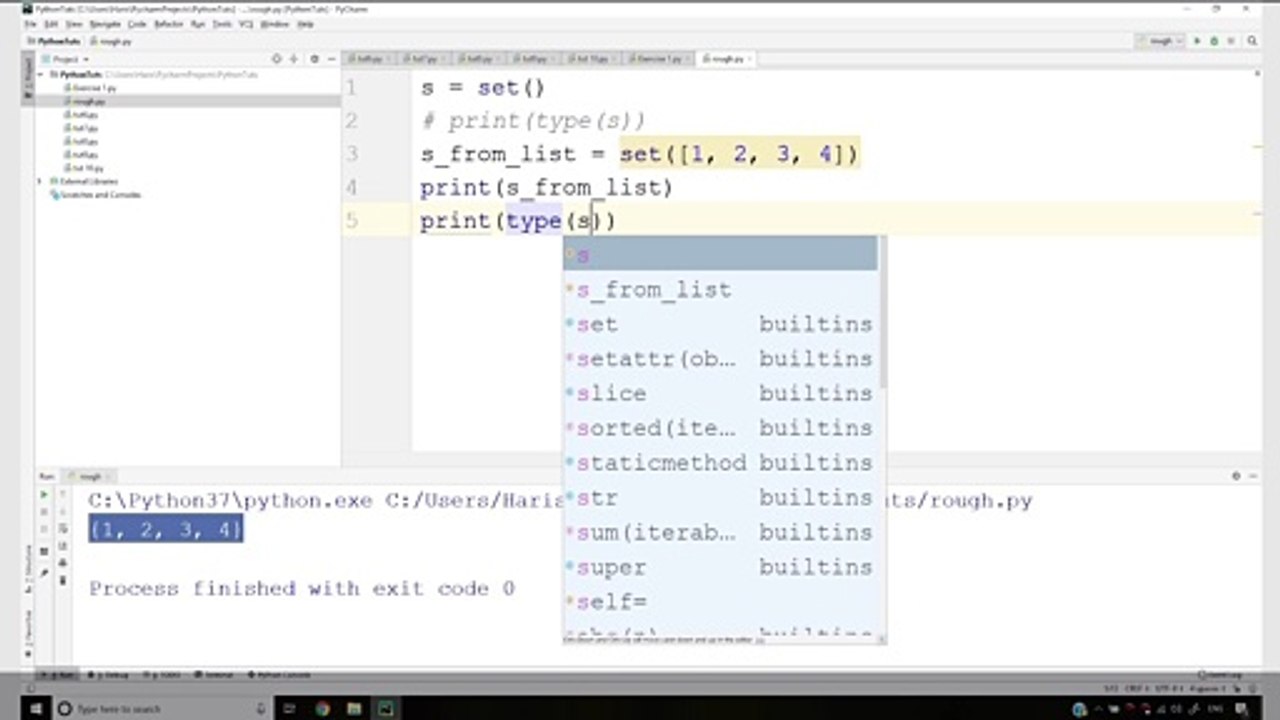Choose 's' from the autocomplete list

tap(720, 254)
